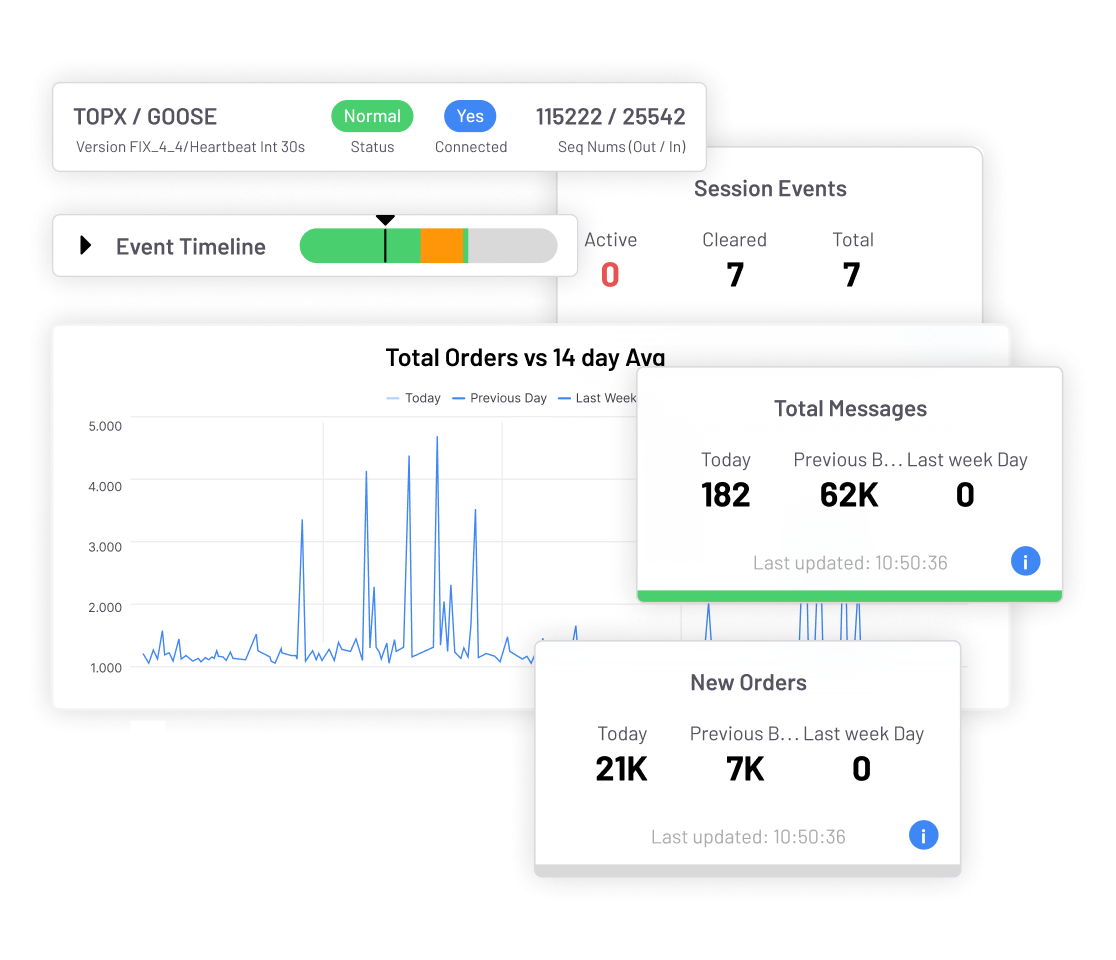This screenshot has width=1116, height=960.
Task: Click the Yes connected indicator
Action: (470, 116)
